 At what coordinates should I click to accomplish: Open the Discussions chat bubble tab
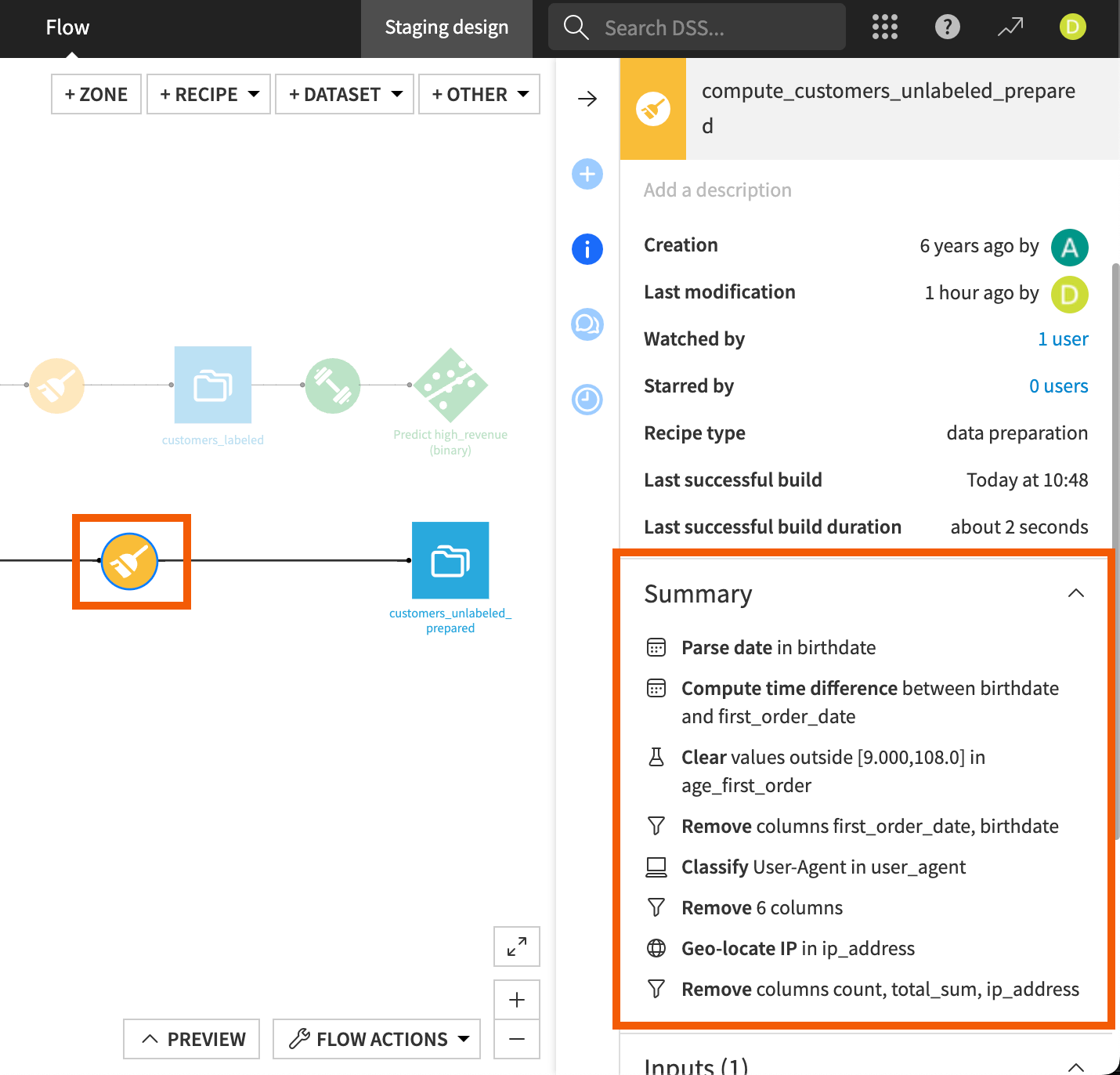tap(587, 324)
